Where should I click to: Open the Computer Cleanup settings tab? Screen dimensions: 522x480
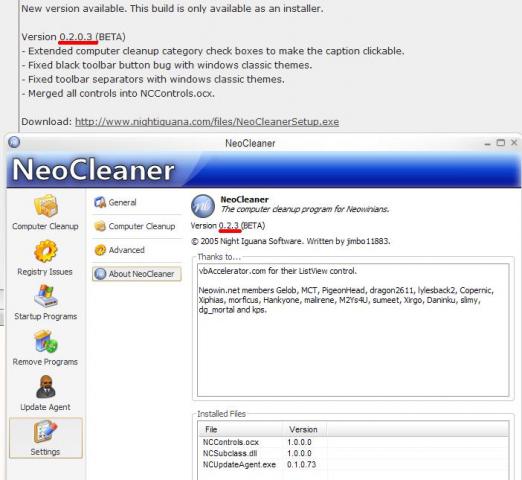click(134, 226)
